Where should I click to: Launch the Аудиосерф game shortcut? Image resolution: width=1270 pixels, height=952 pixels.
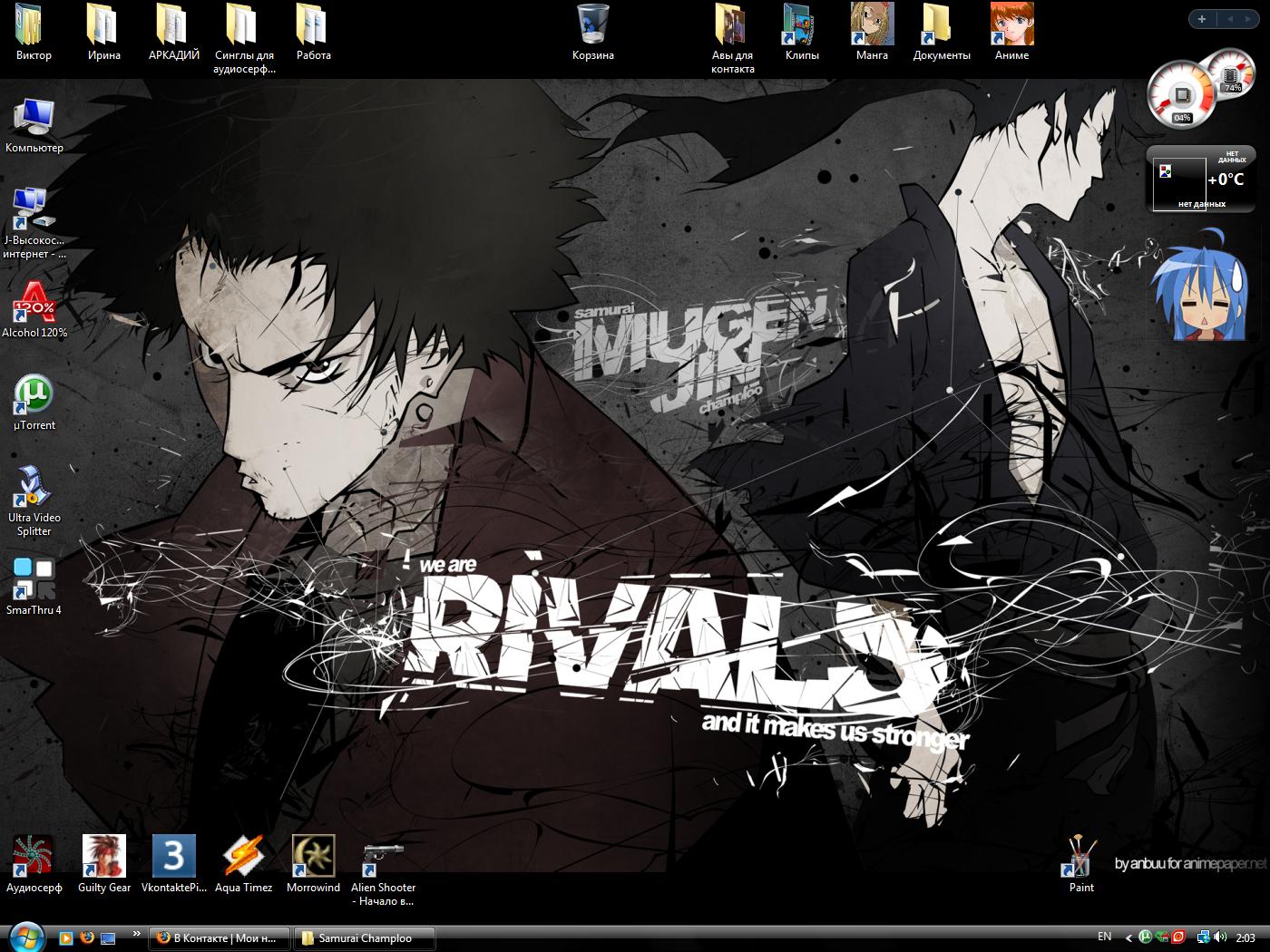coord(34,865)
